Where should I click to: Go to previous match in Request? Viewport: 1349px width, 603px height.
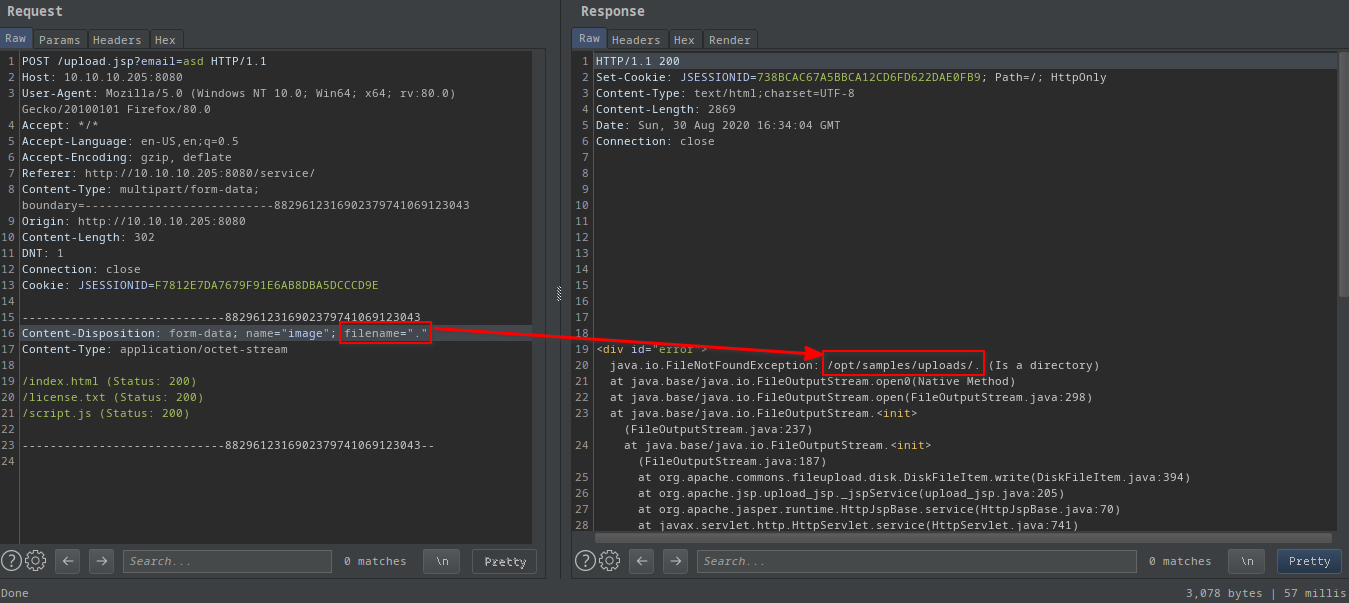pyautogui.click(x=67, y=561)
